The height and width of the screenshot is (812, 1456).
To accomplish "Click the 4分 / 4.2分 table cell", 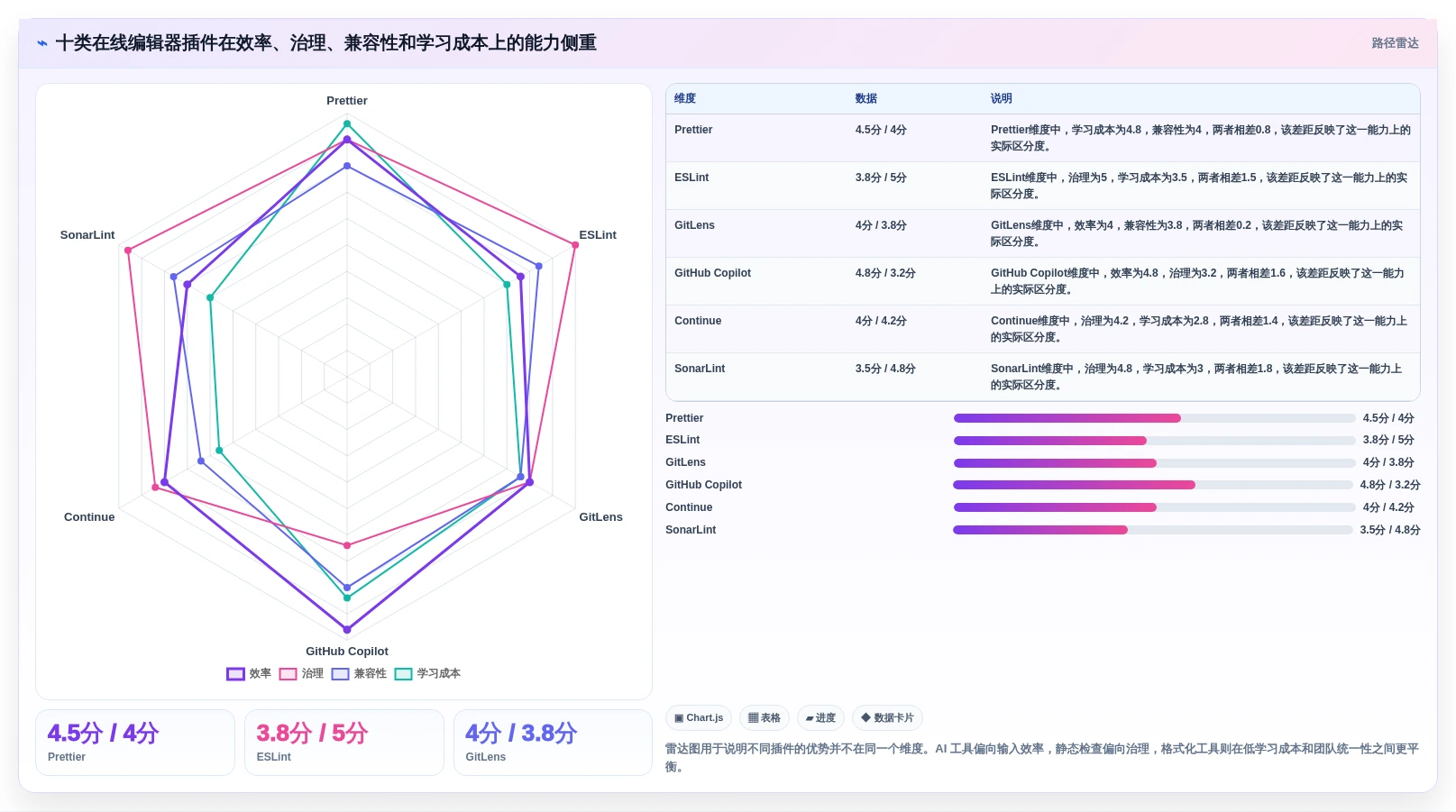I will point(881,321).
